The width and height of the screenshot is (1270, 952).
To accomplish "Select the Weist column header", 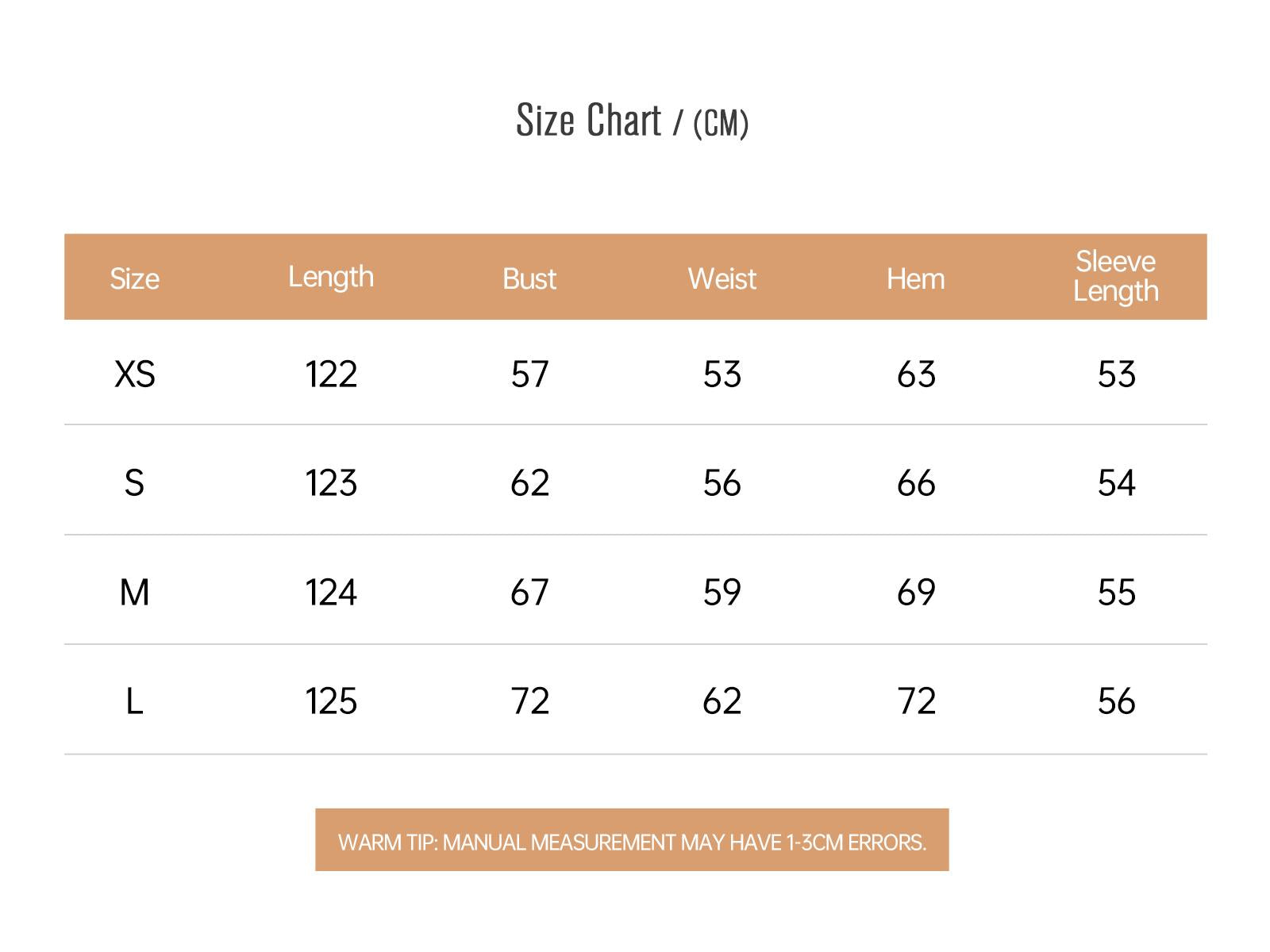I will [x=722, y=278].
